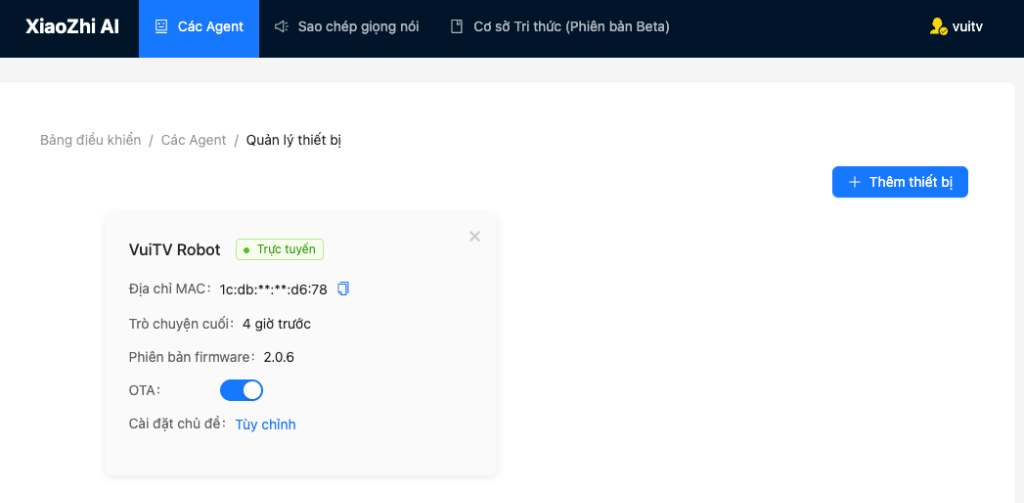Click the MAC address value 1c:db:**:**:d6:78

(x=273, y=290)
